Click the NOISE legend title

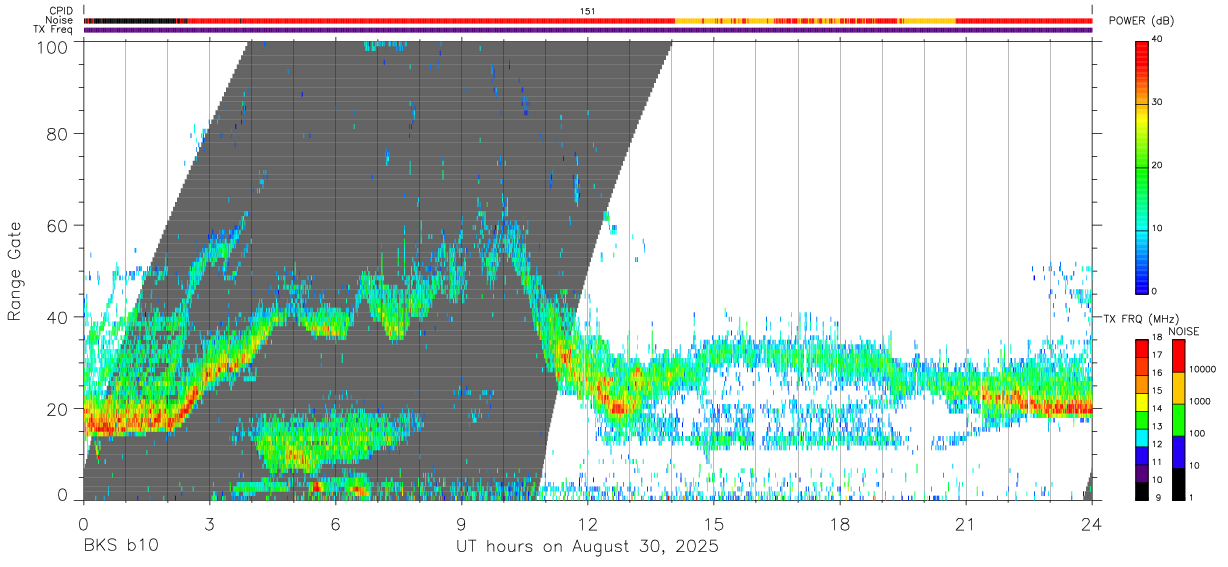click(x=1184, y=331)
